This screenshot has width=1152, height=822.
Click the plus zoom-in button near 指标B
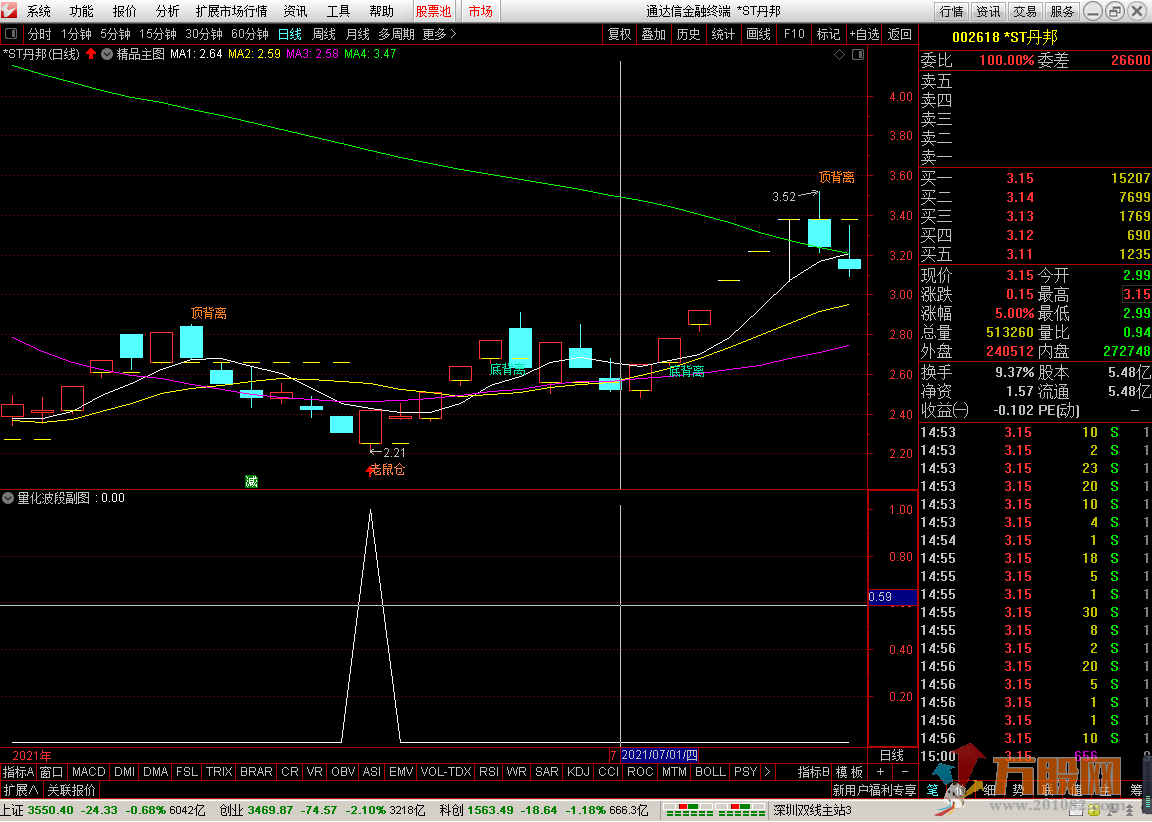880,771
